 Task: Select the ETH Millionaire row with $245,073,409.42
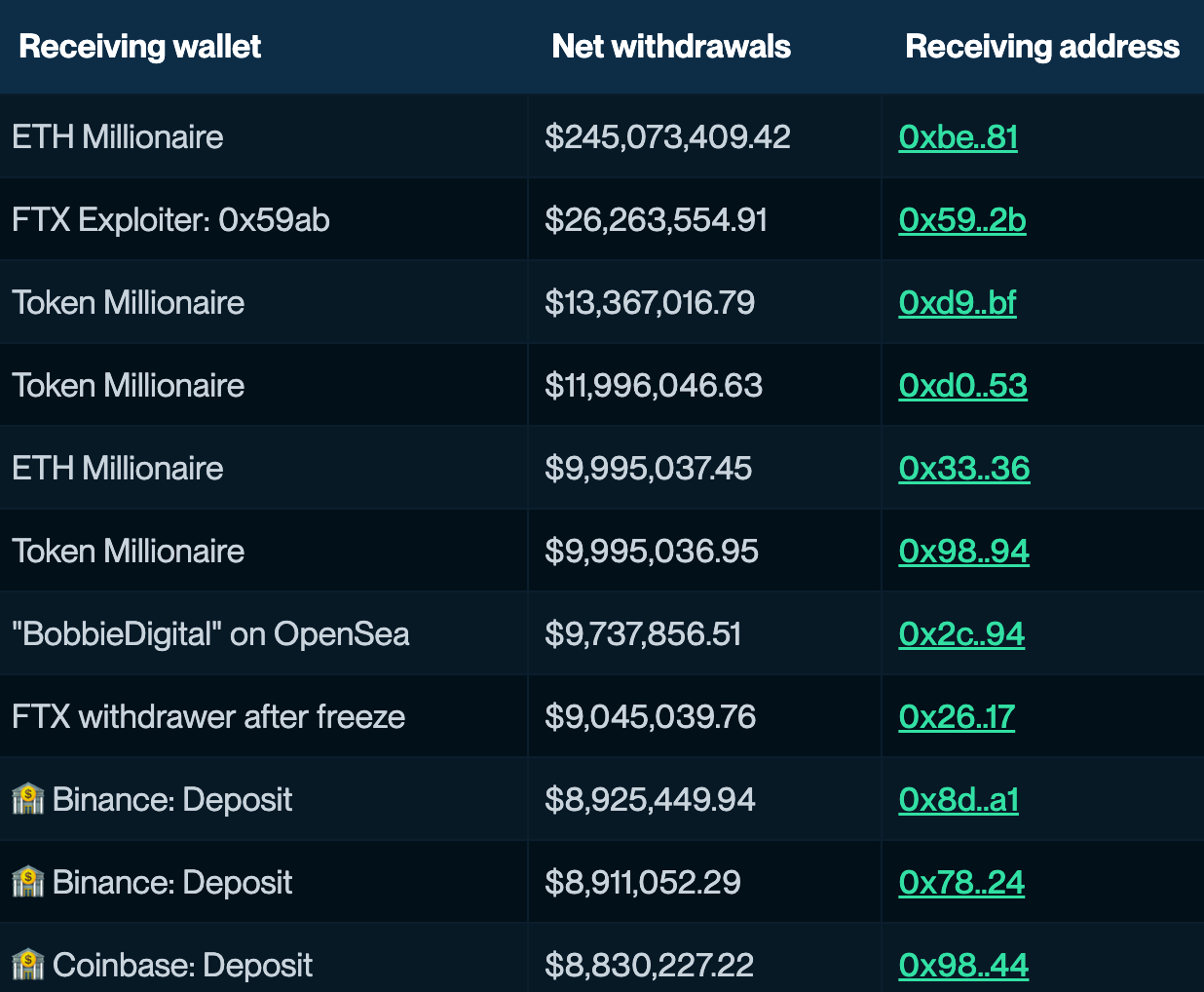click(602, 136)
